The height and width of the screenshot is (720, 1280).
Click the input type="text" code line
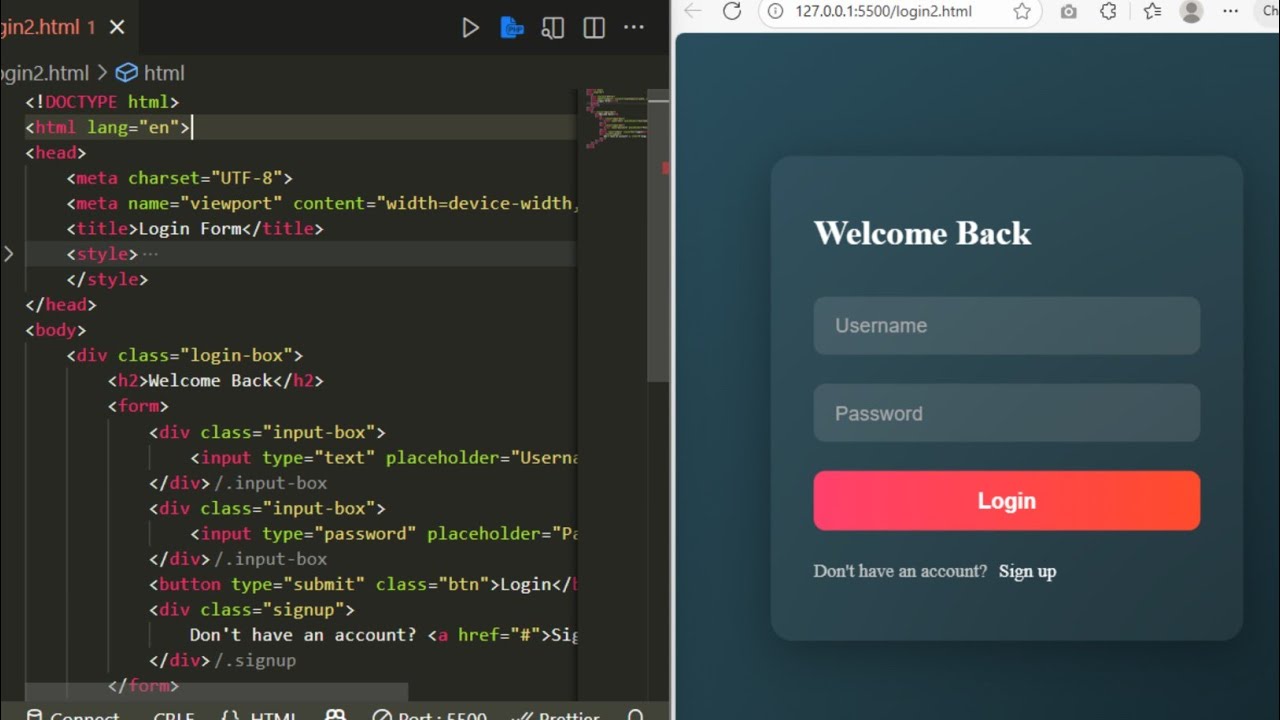384,458
